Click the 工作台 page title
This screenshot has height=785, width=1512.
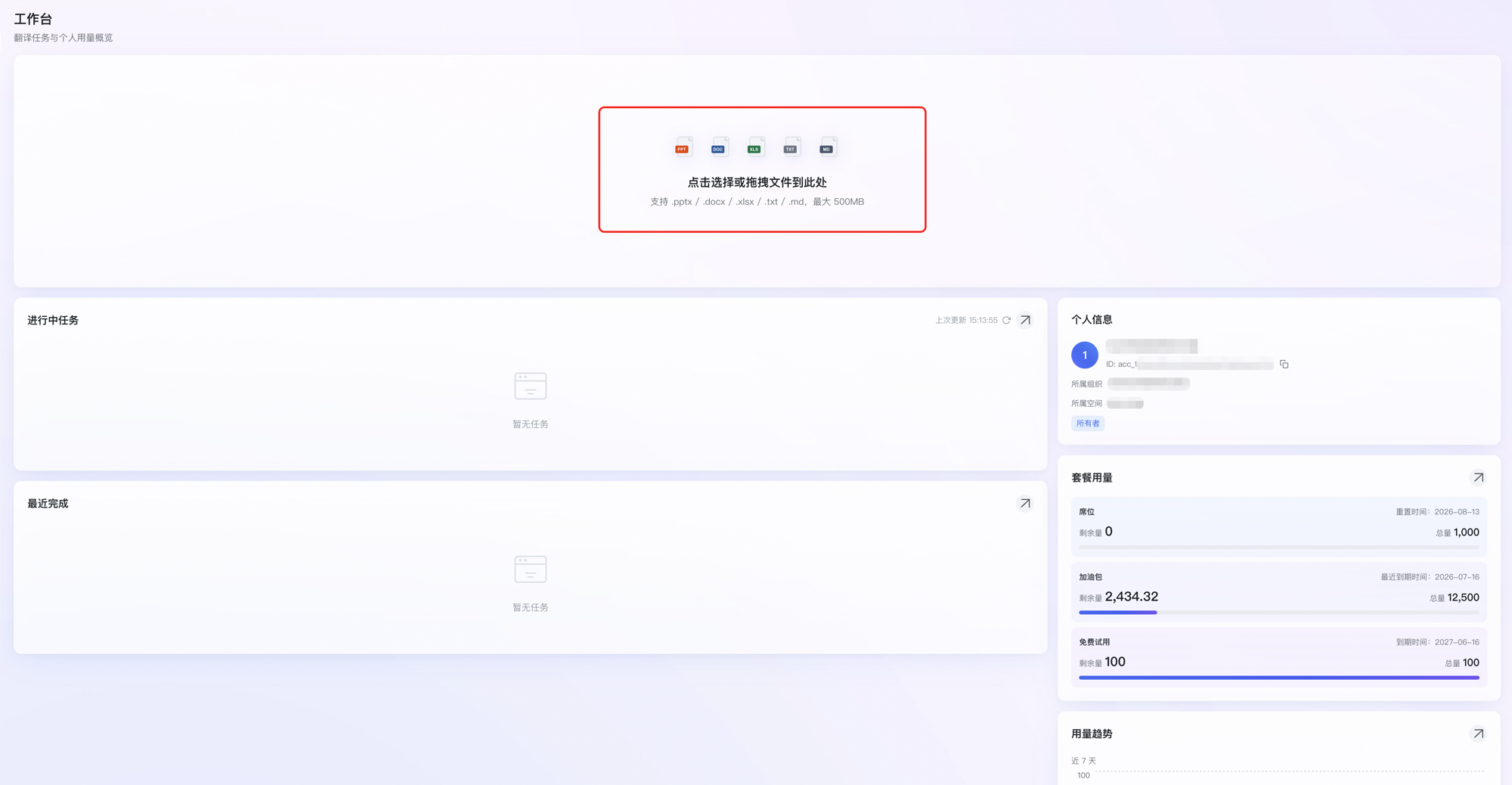pos(33,19)
